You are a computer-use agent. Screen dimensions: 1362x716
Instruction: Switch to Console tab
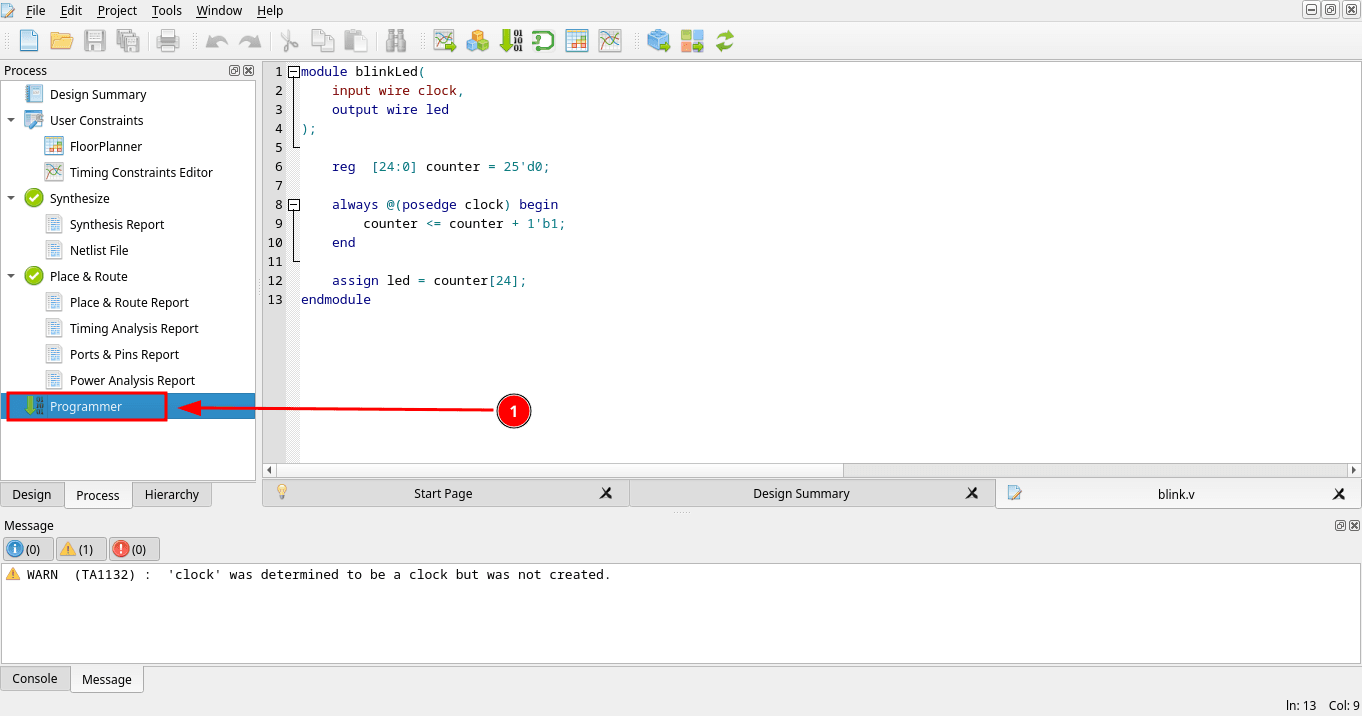(x=35, y=678)
